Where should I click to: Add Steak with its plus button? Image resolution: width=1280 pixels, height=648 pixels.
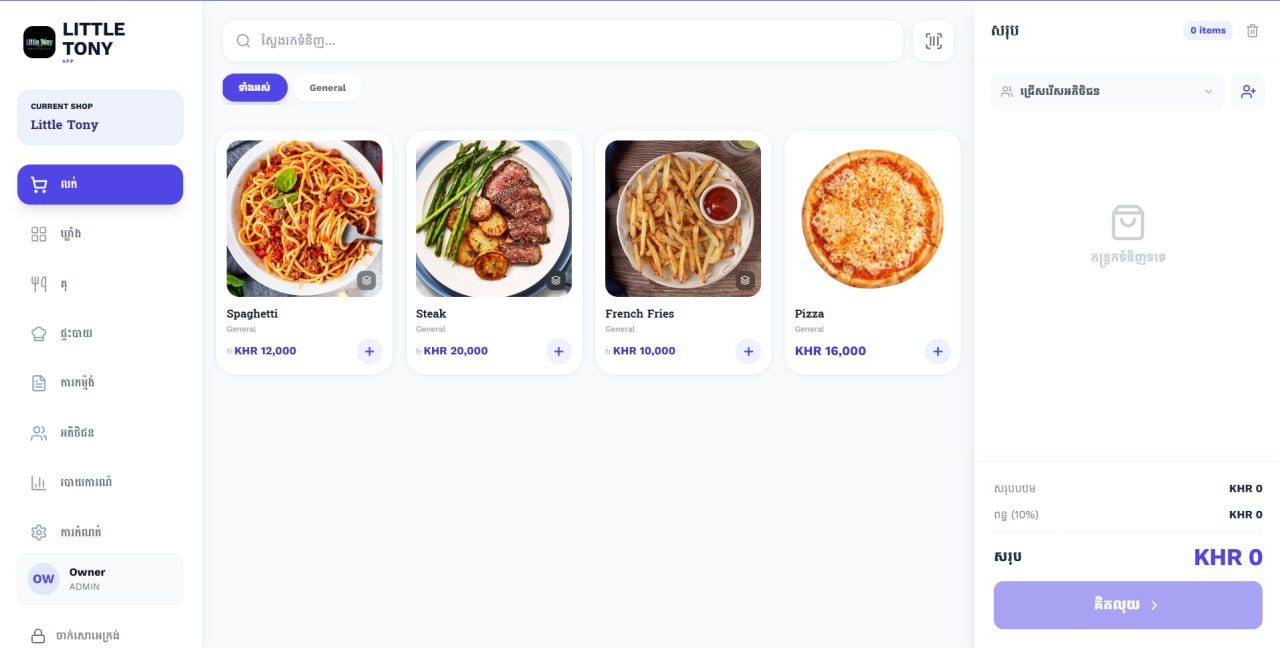click(x=559, y=351)
